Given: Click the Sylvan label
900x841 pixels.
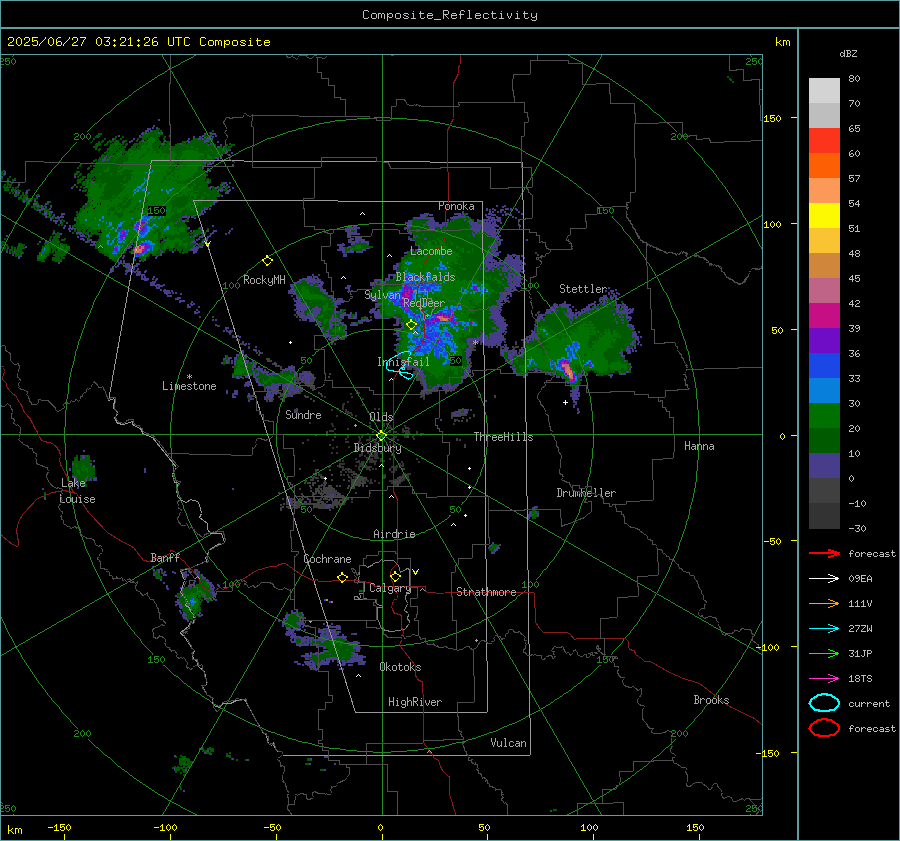Looking at the screenshot, I should (382, 295).
